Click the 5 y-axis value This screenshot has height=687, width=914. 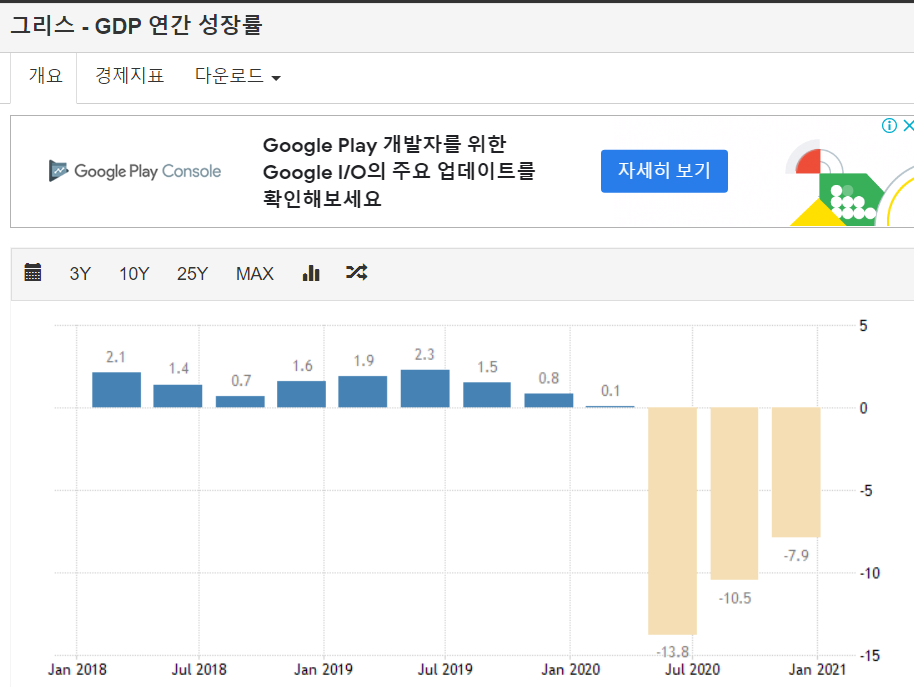pos(863,326)
